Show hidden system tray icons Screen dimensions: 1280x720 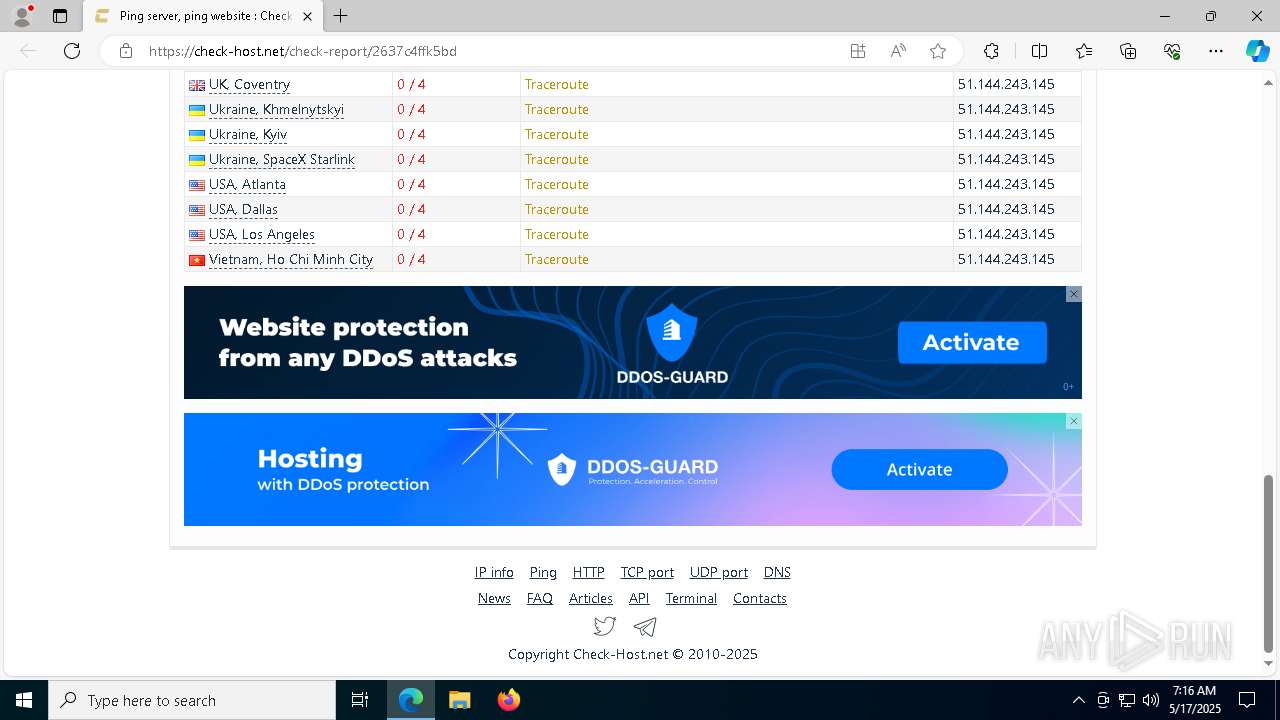click(1078, 700)
